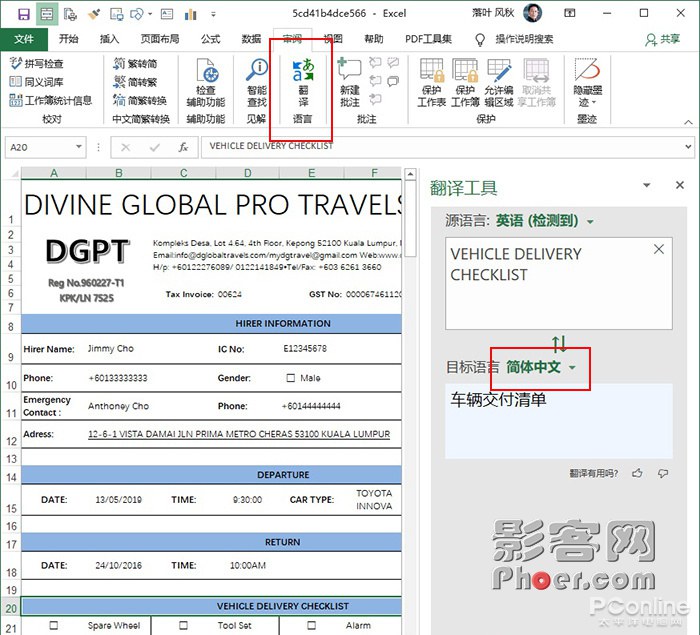Open the 文件 File tab
This screenshot has width=700, height=635.
24,39
